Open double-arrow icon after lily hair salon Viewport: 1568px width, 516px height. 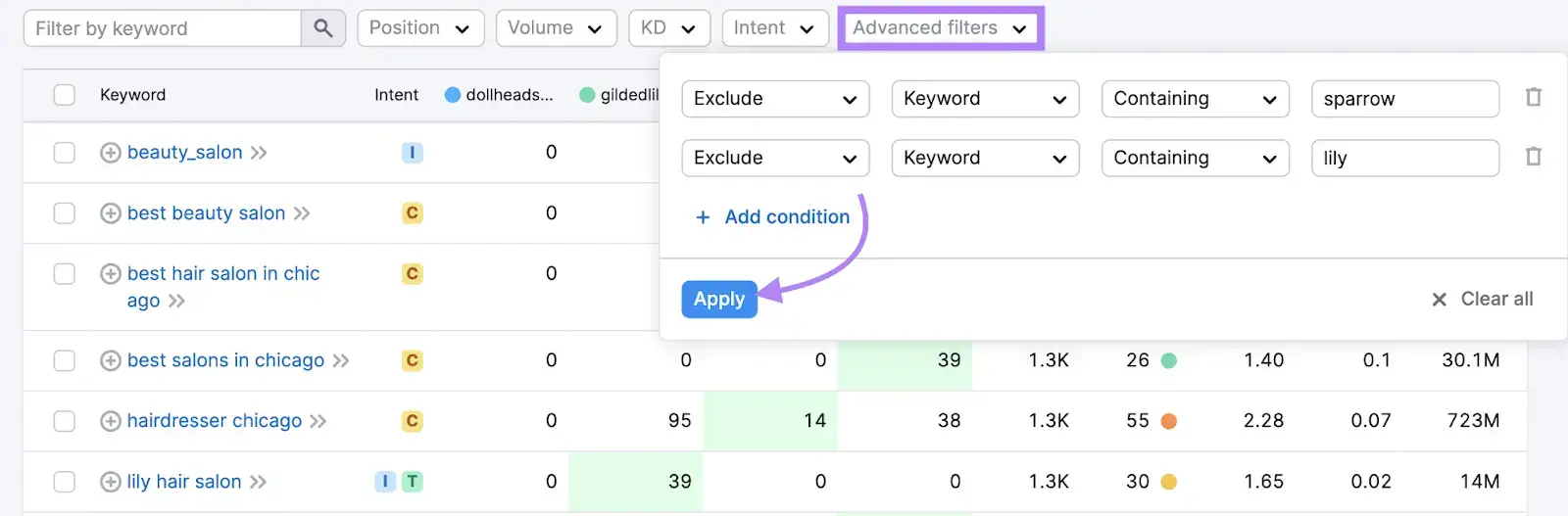pos(258,482)
